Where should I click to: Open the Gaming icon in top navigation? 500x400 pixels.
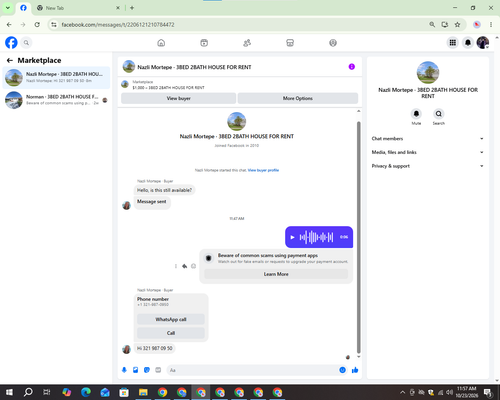pyautogui.click(x=333, y=43)
